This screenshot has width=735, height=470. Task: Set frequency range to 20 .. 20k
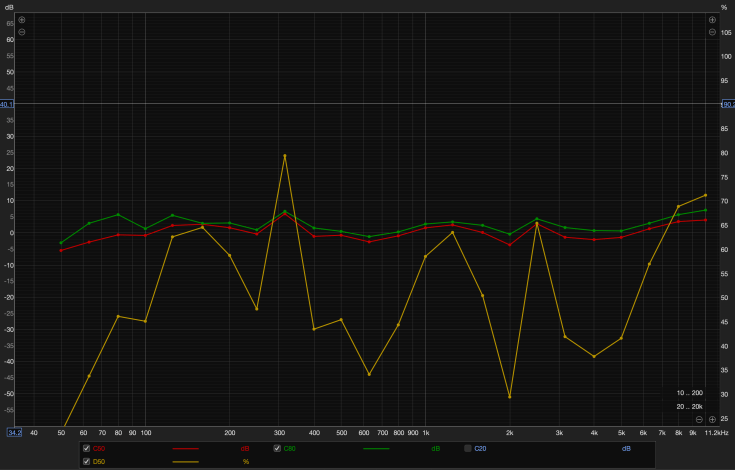(x=690, y=406)
